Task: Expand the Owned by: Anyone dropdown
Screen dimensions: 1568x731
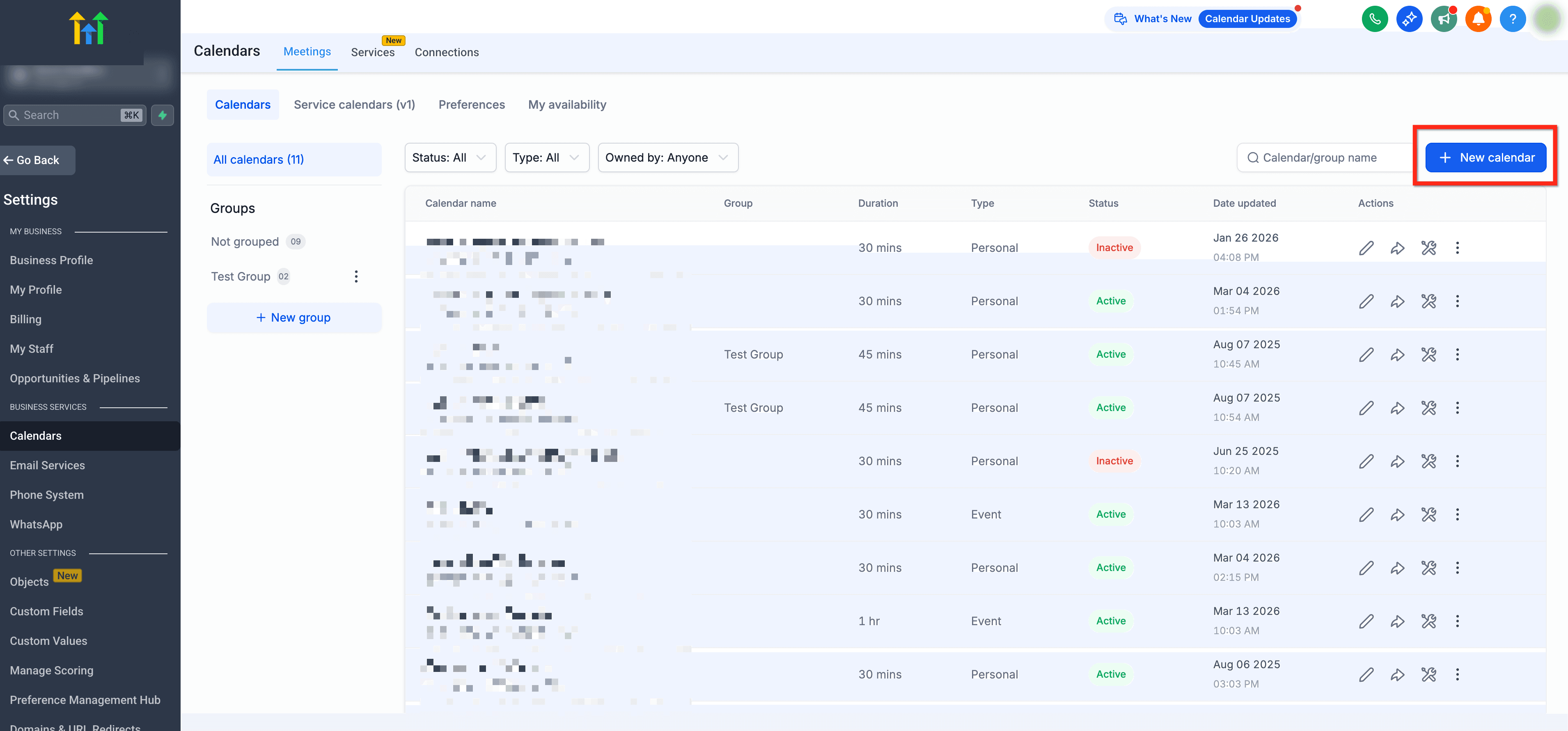Action: point(668,158)
